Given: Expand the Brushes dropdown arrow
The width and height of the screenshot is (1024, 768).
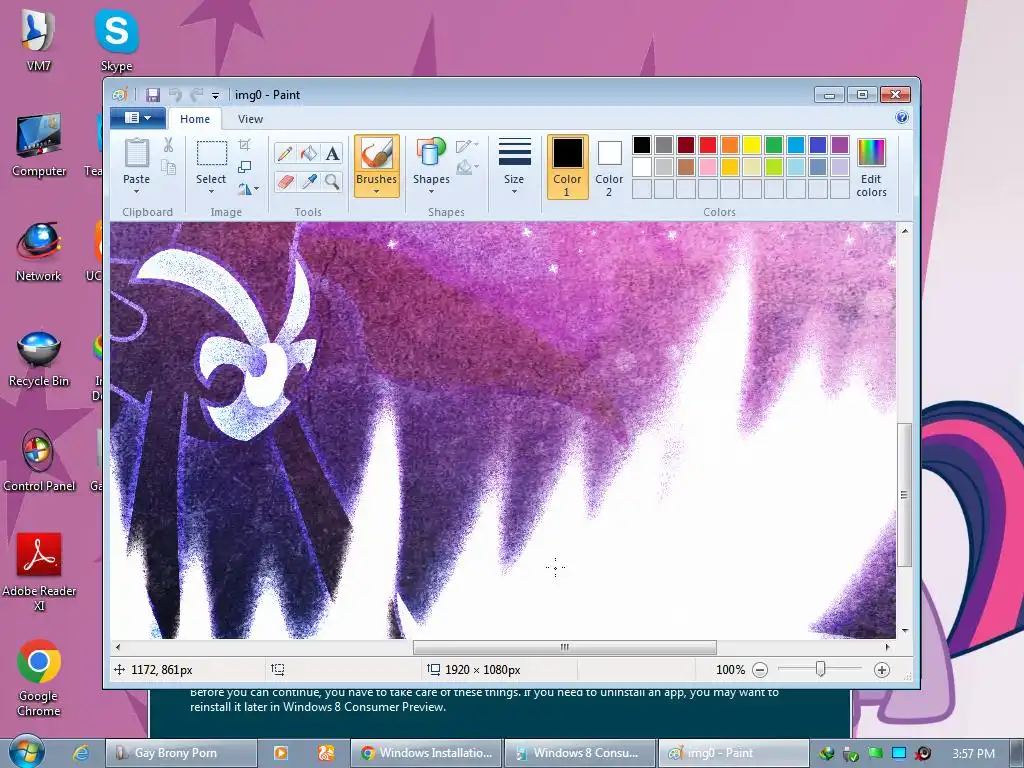Looking at the screenshot, I should pos(377,192).
